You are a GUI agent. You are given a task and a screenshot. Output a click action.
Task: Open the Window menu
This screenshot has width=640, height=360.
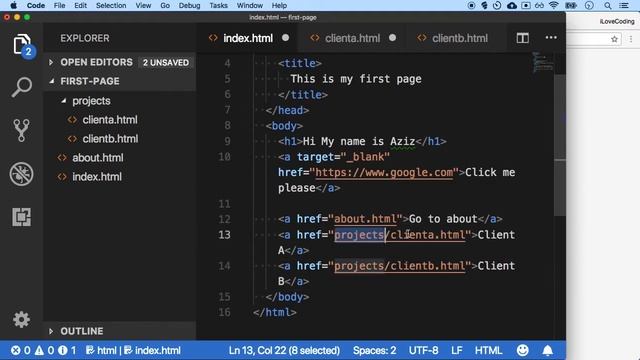249,5
